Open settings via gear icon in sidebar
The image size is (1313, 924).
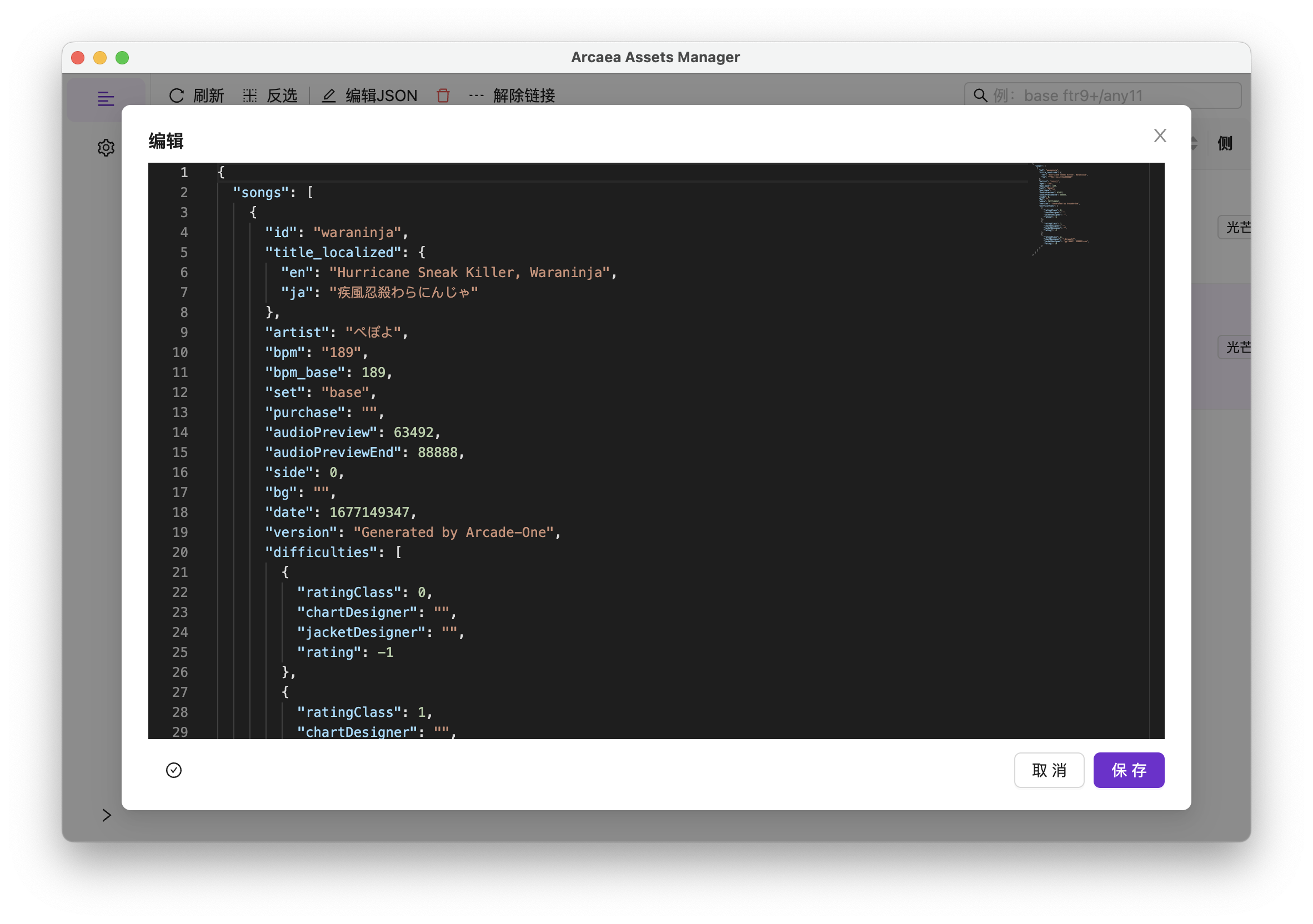pos(106,148)
